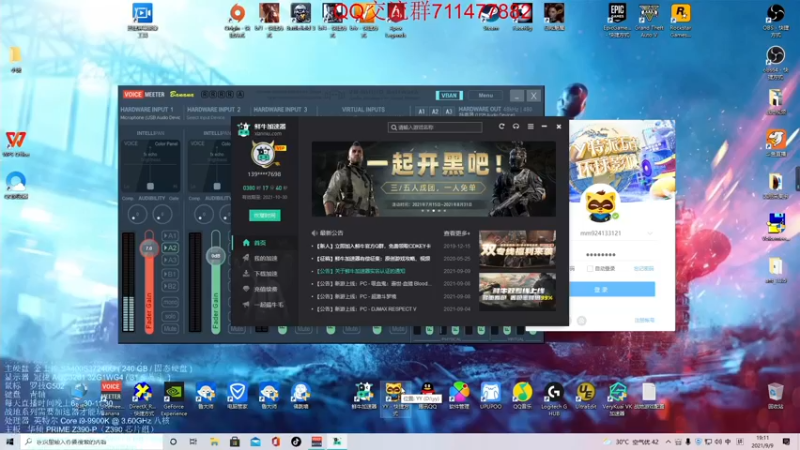Click the A1 hardware out selector
This screenshot has height=450, width=800.
421,111
